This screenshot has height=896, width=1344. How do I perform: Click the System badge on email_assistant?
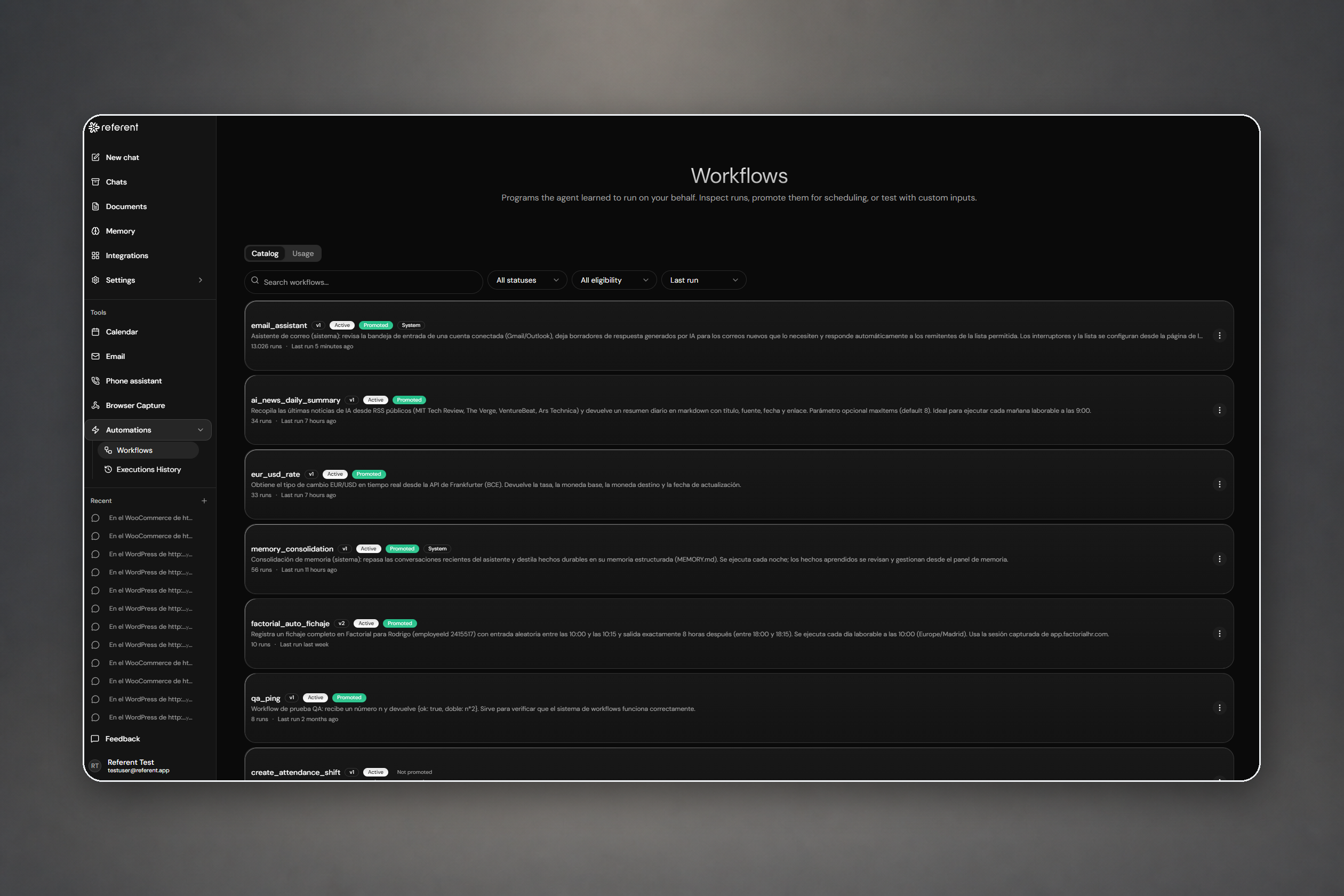pyautogui.click(x=411, y=325)
